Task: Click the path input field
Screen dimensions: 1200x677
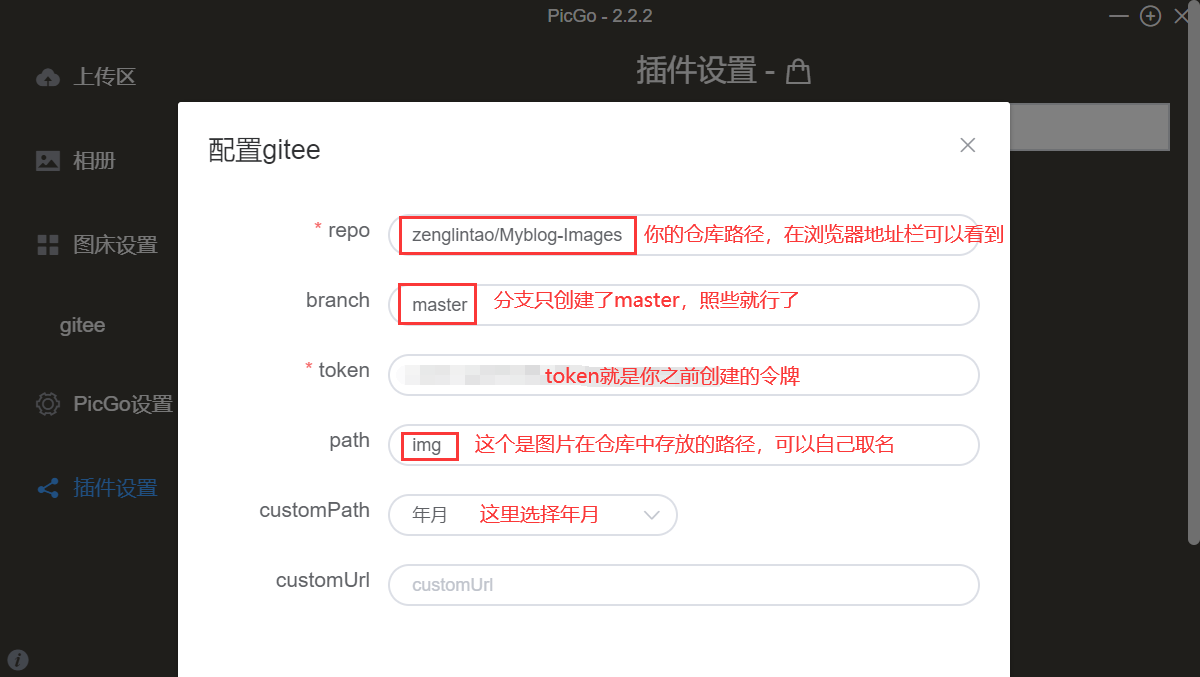Action: (x=683, y=445)
